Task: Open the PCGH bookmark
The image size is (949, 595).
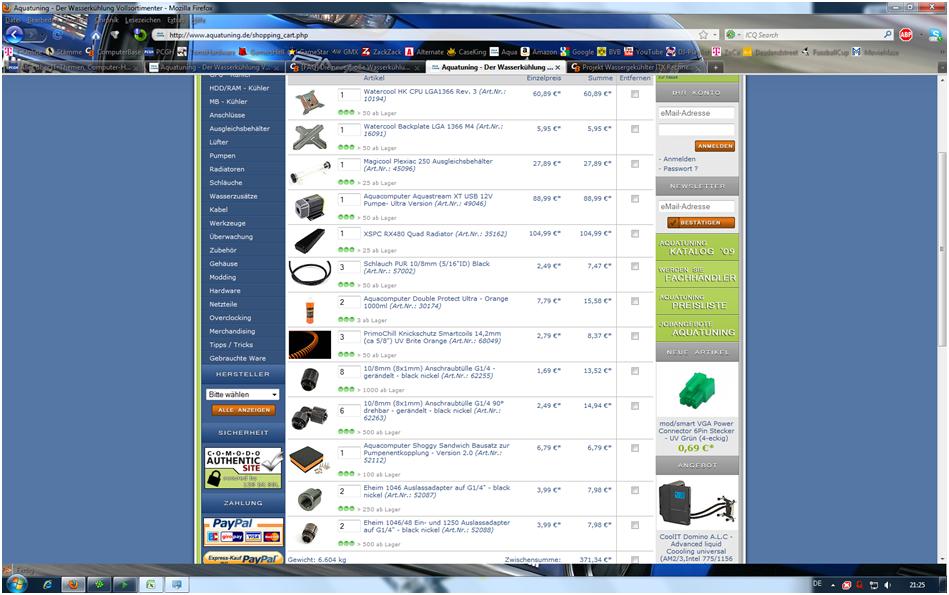Action: [159, 52]
